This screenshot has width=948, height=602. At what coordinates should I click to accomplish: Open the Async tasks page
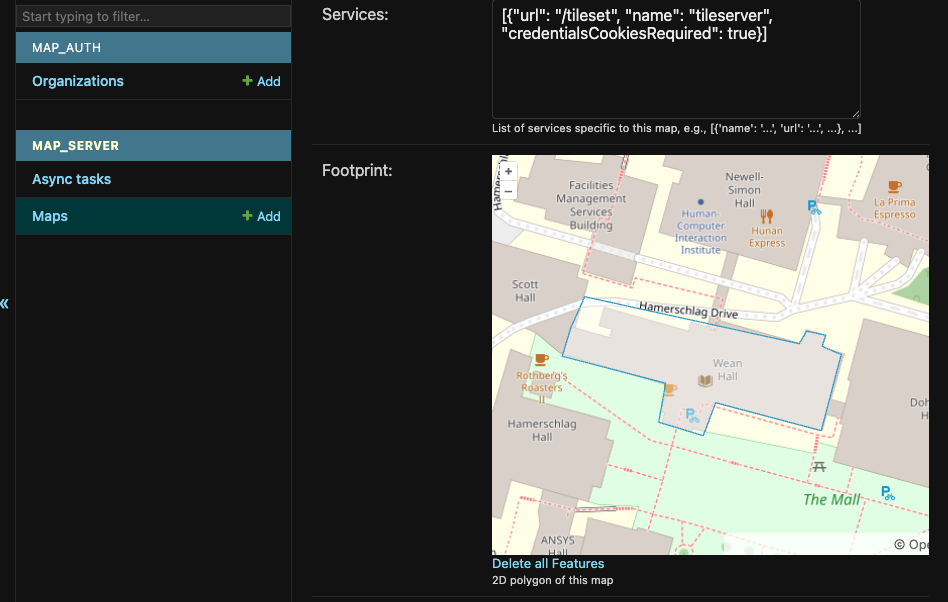[71, 179]
